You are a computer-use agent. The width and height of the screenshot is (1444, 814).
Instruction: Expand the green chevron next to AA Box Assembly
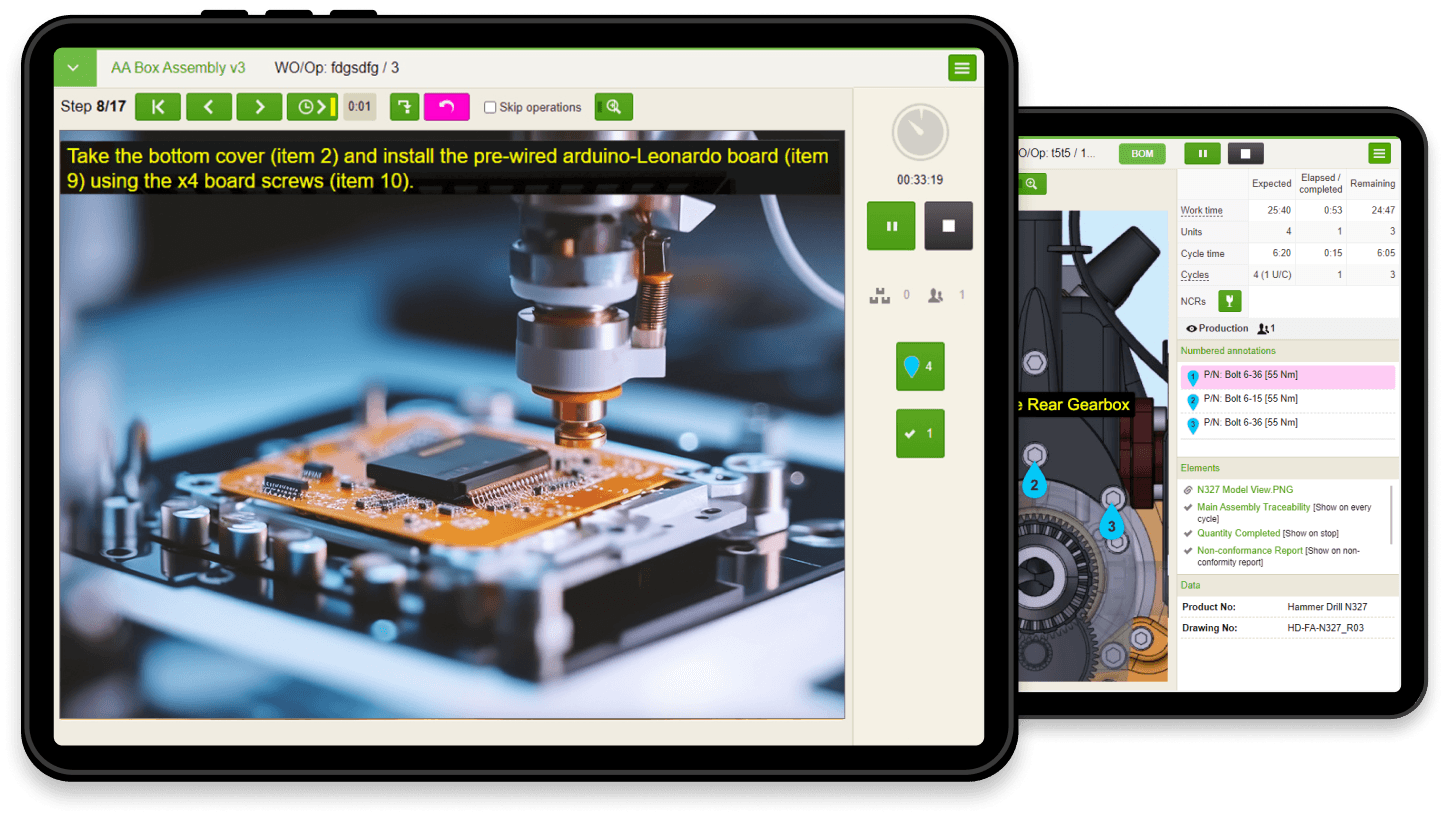coord(74,67)
